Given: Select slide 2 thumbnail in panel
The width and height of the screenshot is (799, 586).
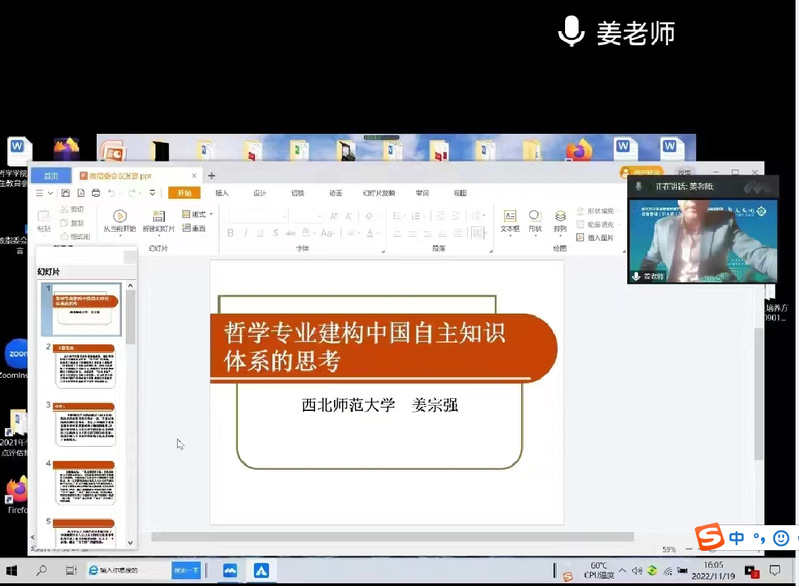Looking at the screenshot, I should 84,366.
